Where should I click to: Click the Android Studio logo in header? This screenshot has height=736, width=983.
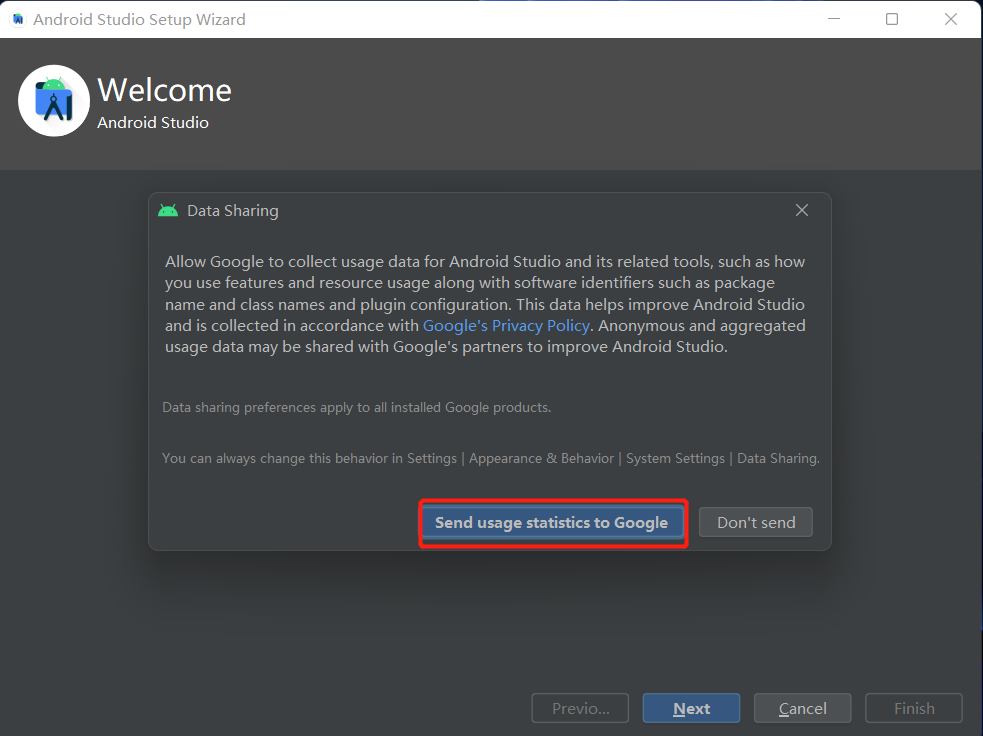[54, 101]
